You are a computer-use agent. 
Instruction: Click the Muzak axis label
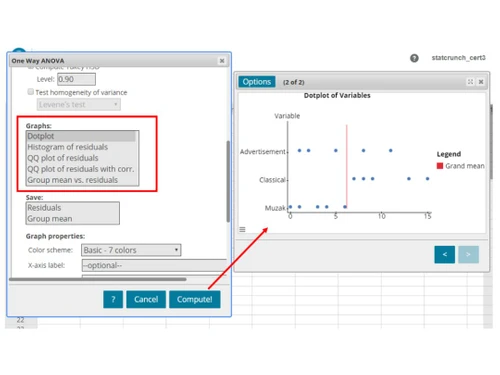[275, 208]
